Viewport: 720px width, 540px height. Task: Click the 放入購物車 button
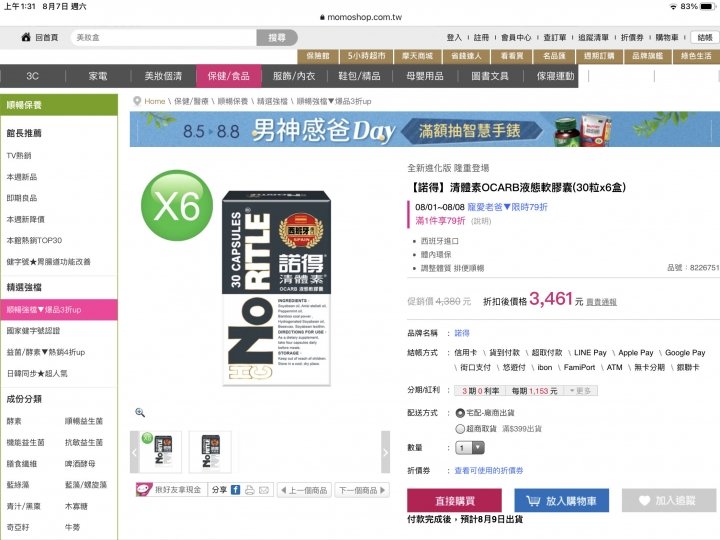coord(562,501)
